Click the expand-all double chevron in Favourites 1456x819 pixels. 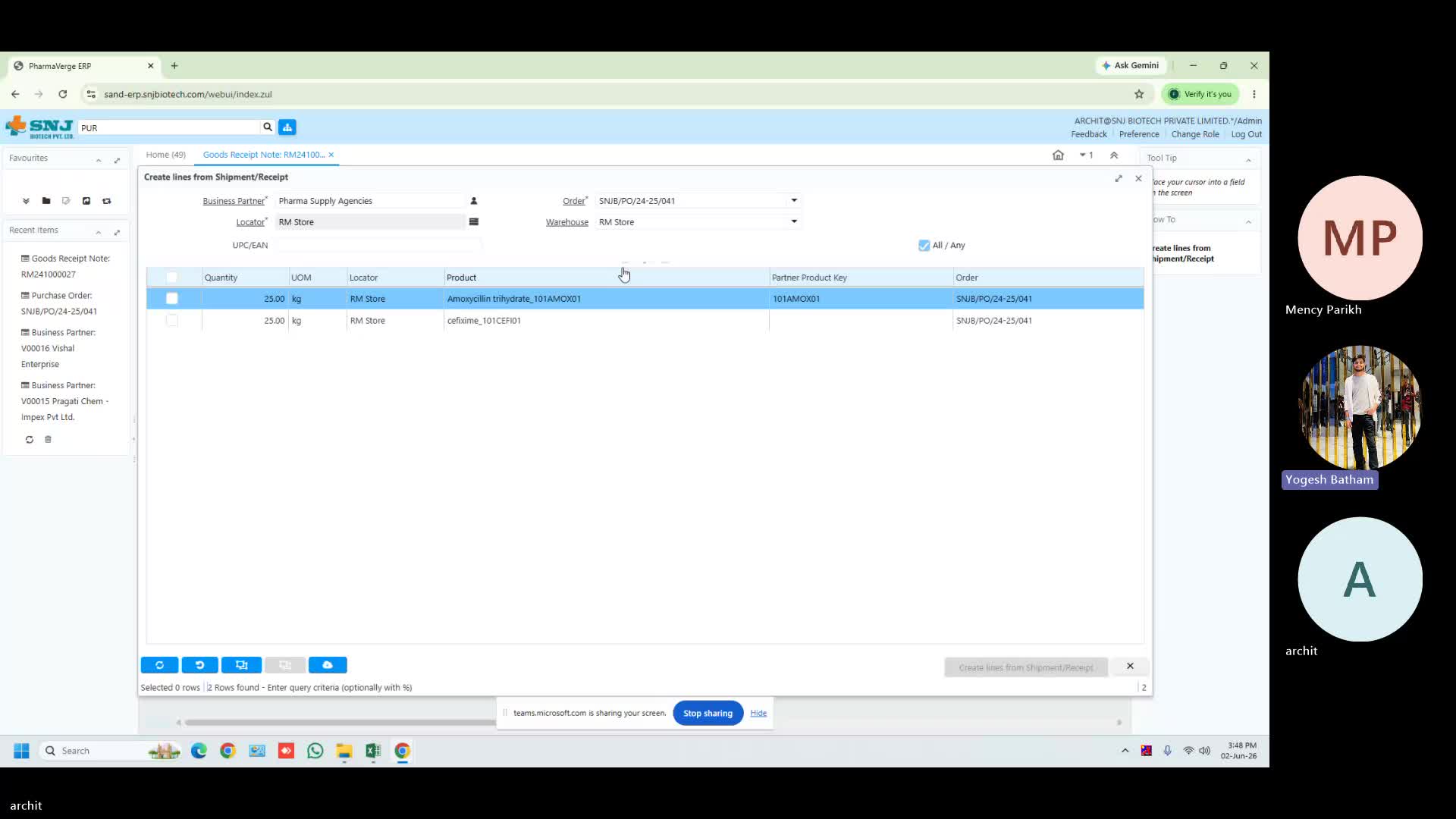click(26, 201)
